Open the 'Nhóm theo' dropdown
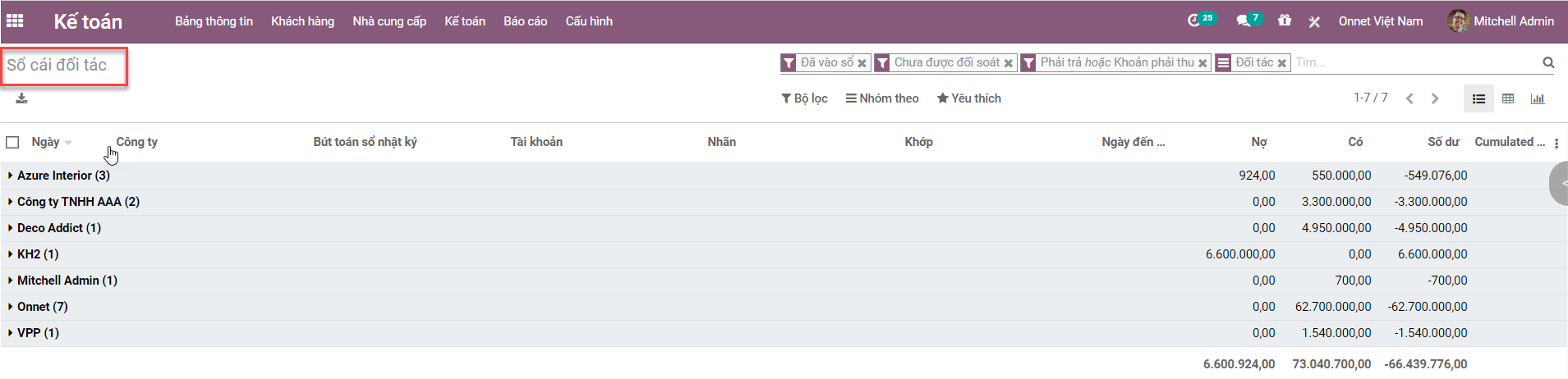The image size is (1568, 379). click(882, 98)
